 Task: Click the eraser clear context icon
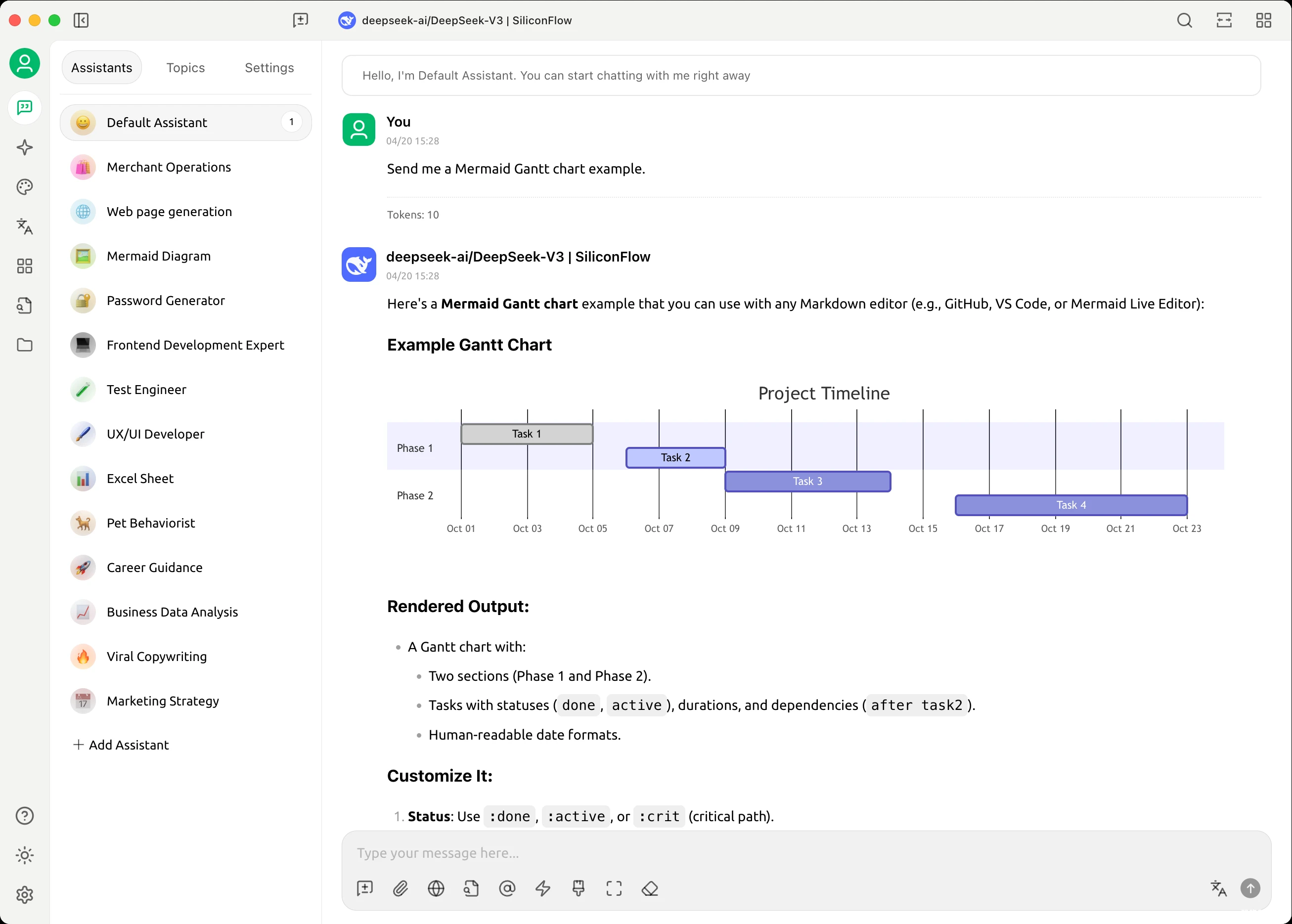click(650, 888)
